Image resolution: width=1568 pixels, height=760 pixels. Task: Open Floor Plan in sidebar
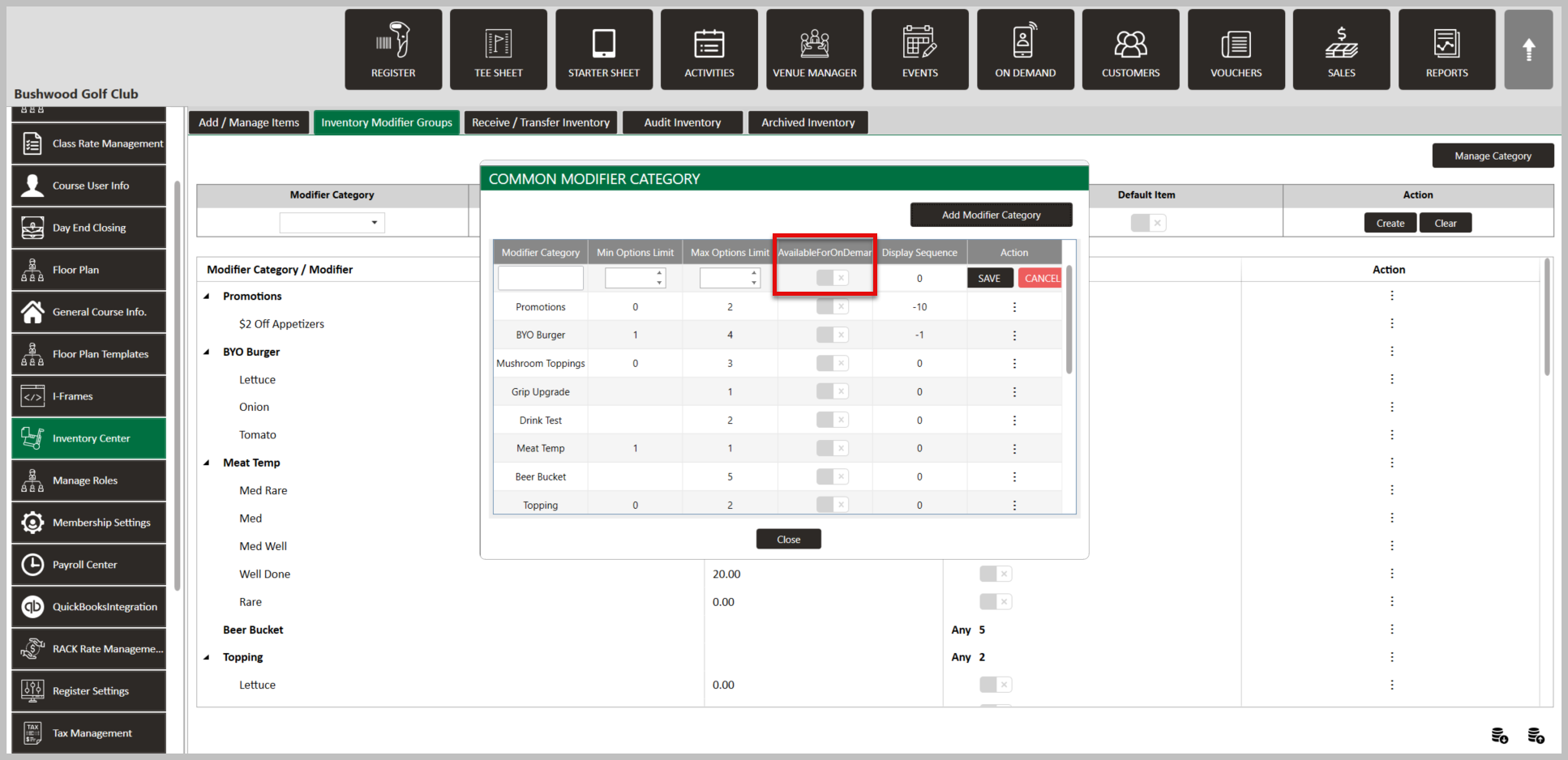click(89, 270)
